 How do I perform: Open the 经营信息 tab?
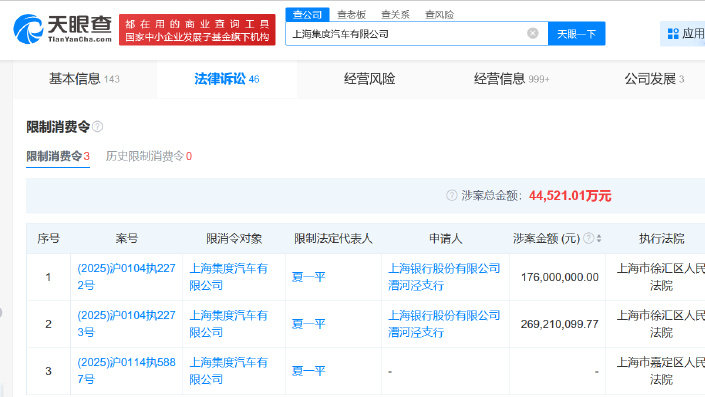click(511, 79)
